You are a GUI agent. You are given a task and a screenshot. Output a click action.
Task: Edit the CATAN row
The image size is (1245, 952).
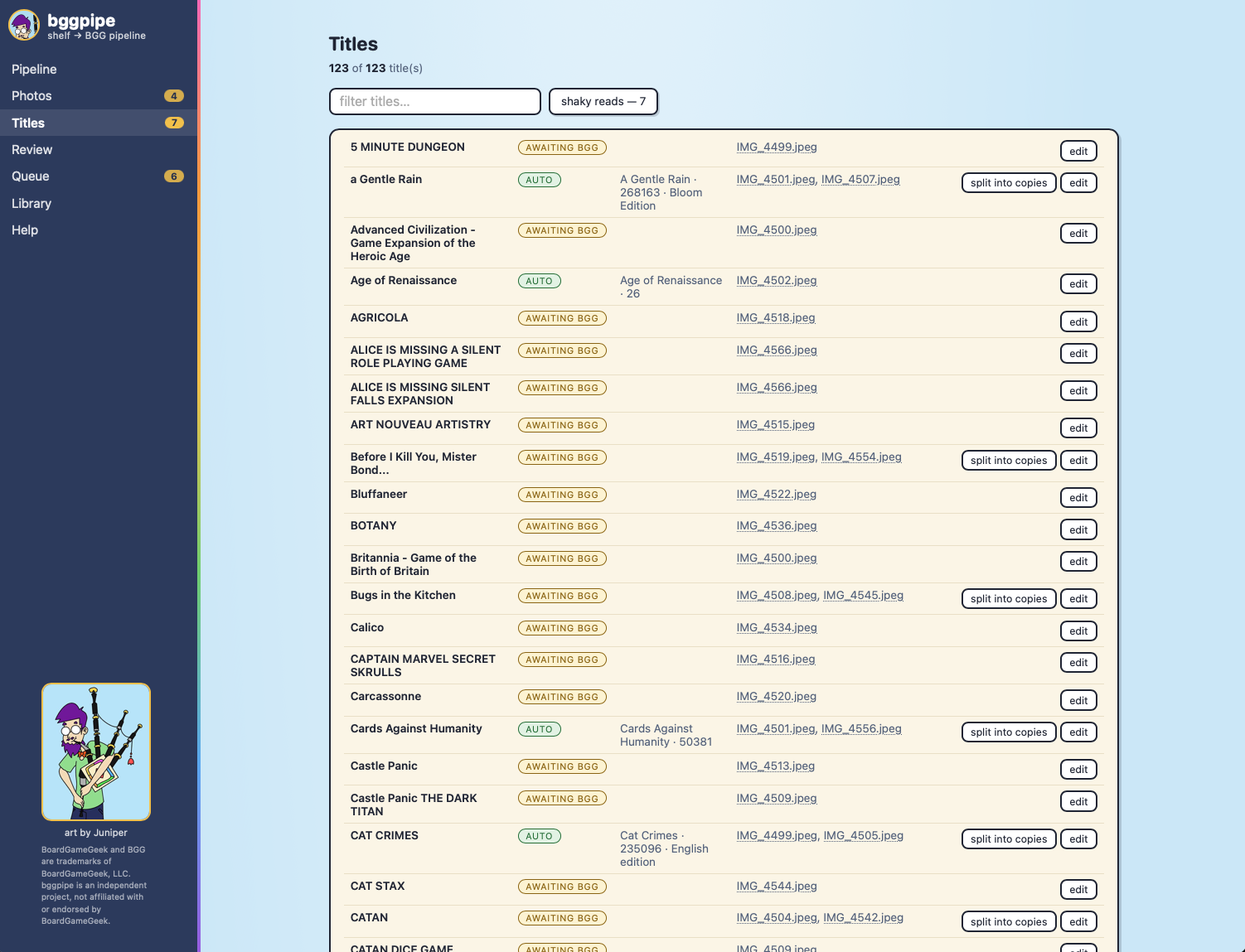[x=1078, y=921]
